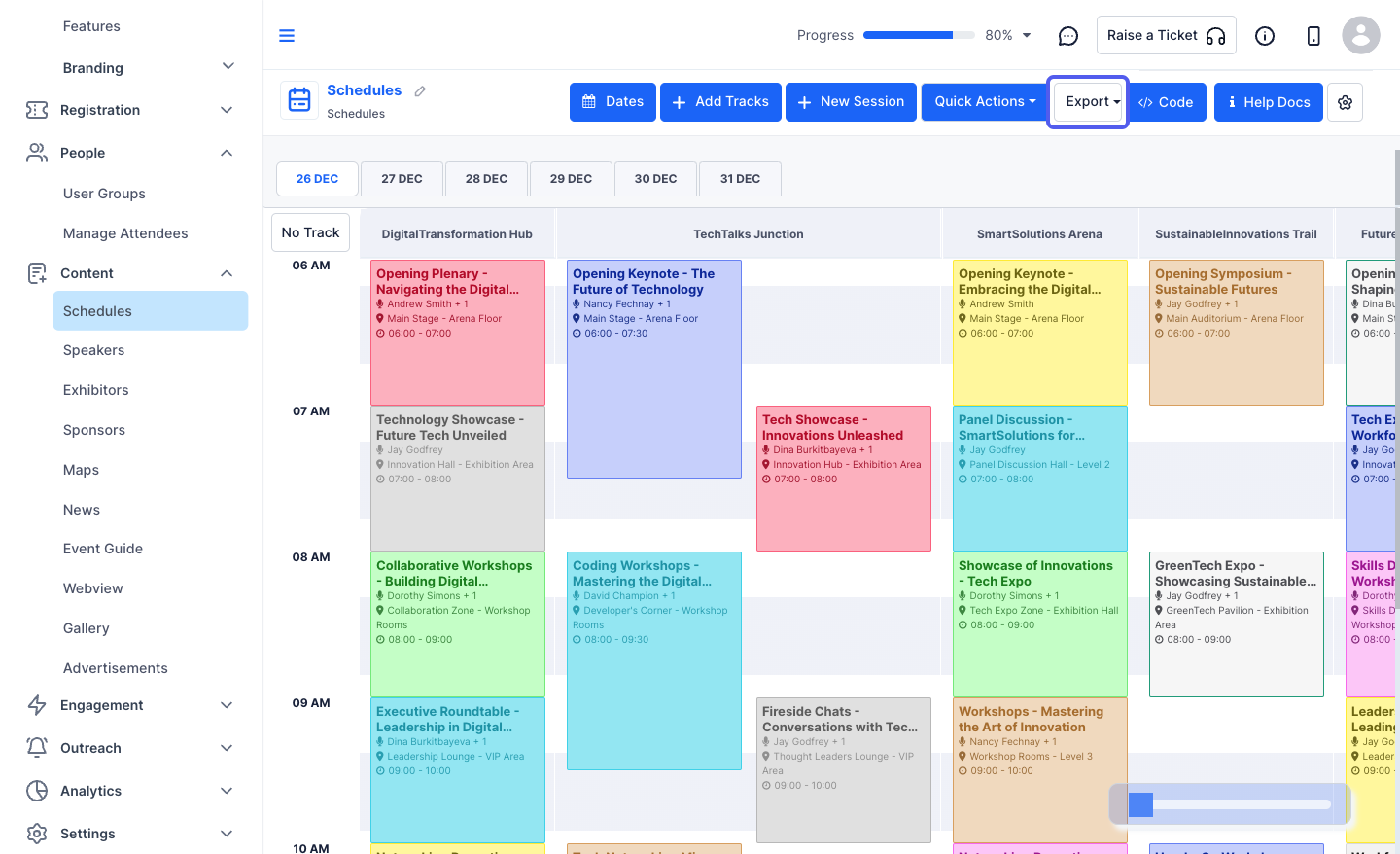Click the Registration ticket icon
The width and height of the screenshot is (1400, 854).
click(37, 110)
